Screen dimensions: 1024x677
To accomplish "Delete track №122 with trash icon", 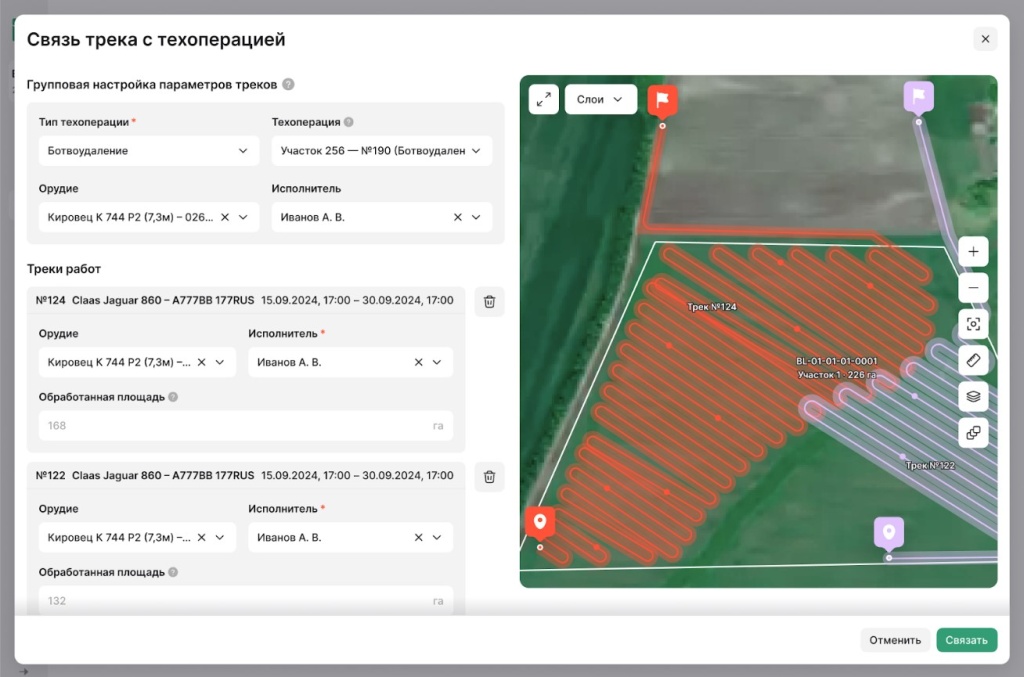I will (x=489, y=477).
